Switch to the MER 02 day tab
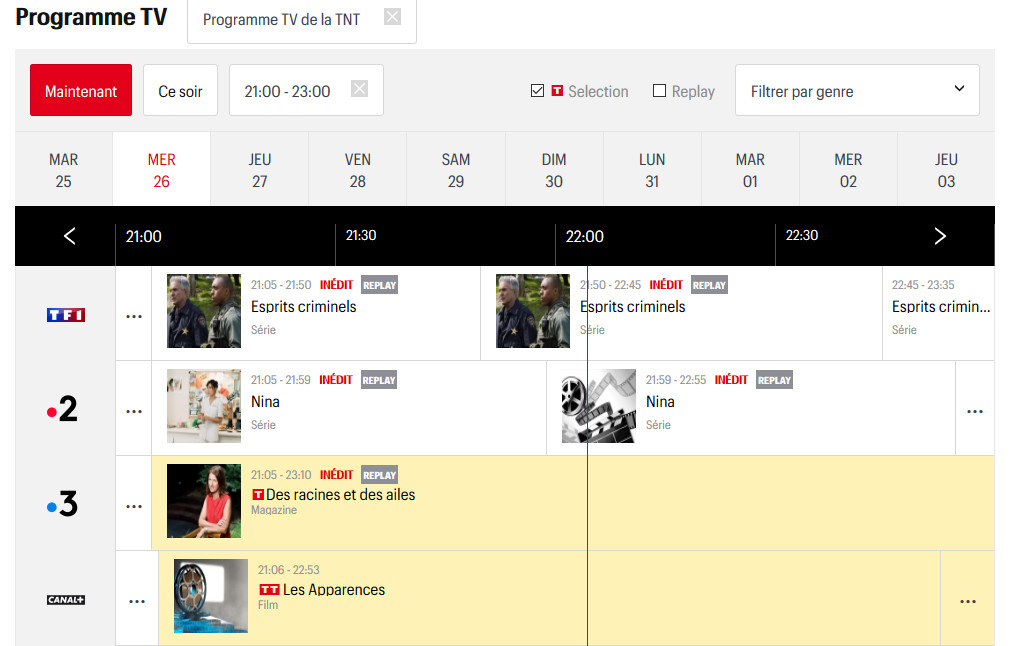 pos(848,169)
